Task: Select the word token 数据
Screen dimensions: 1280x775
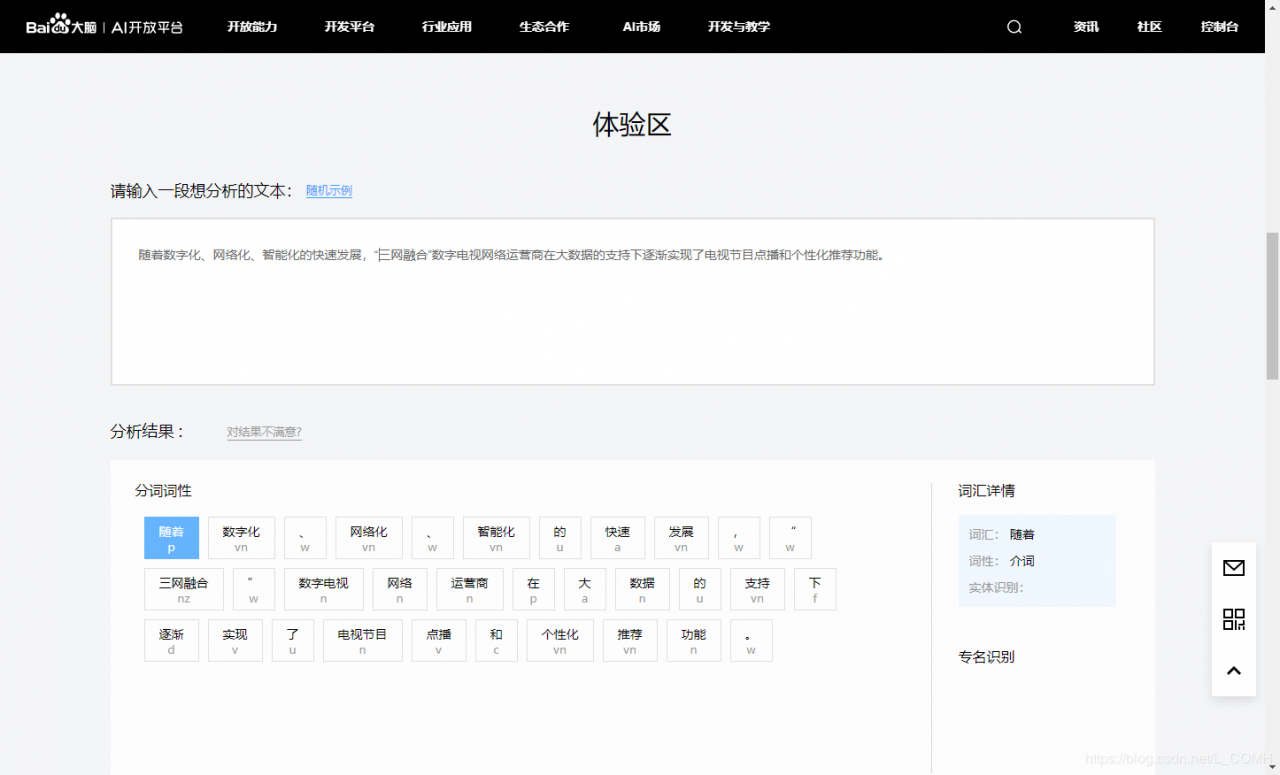Action: click(642, 589)
